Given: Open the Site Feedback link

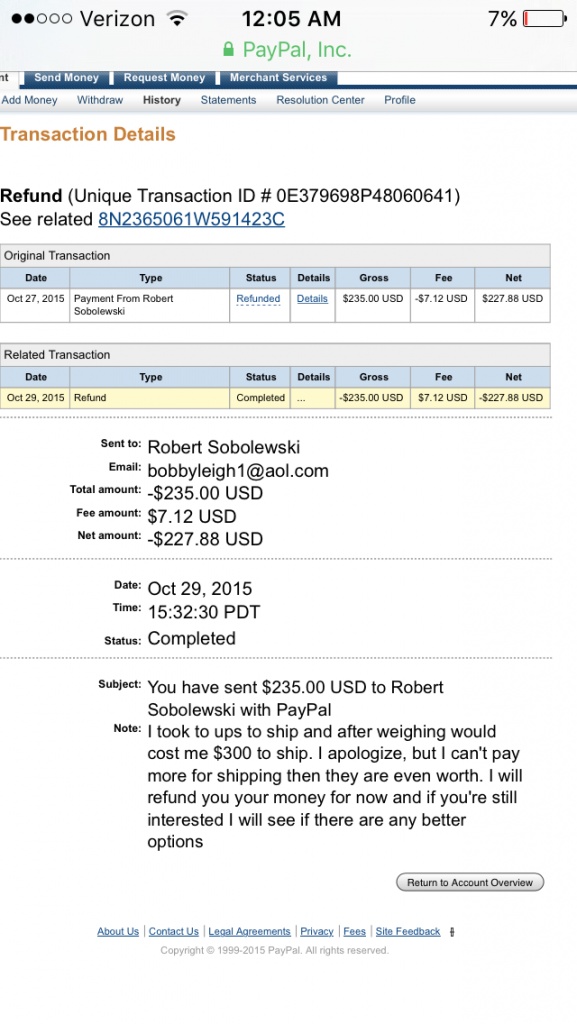Looking at the screenshot, I should click(408, 931).
